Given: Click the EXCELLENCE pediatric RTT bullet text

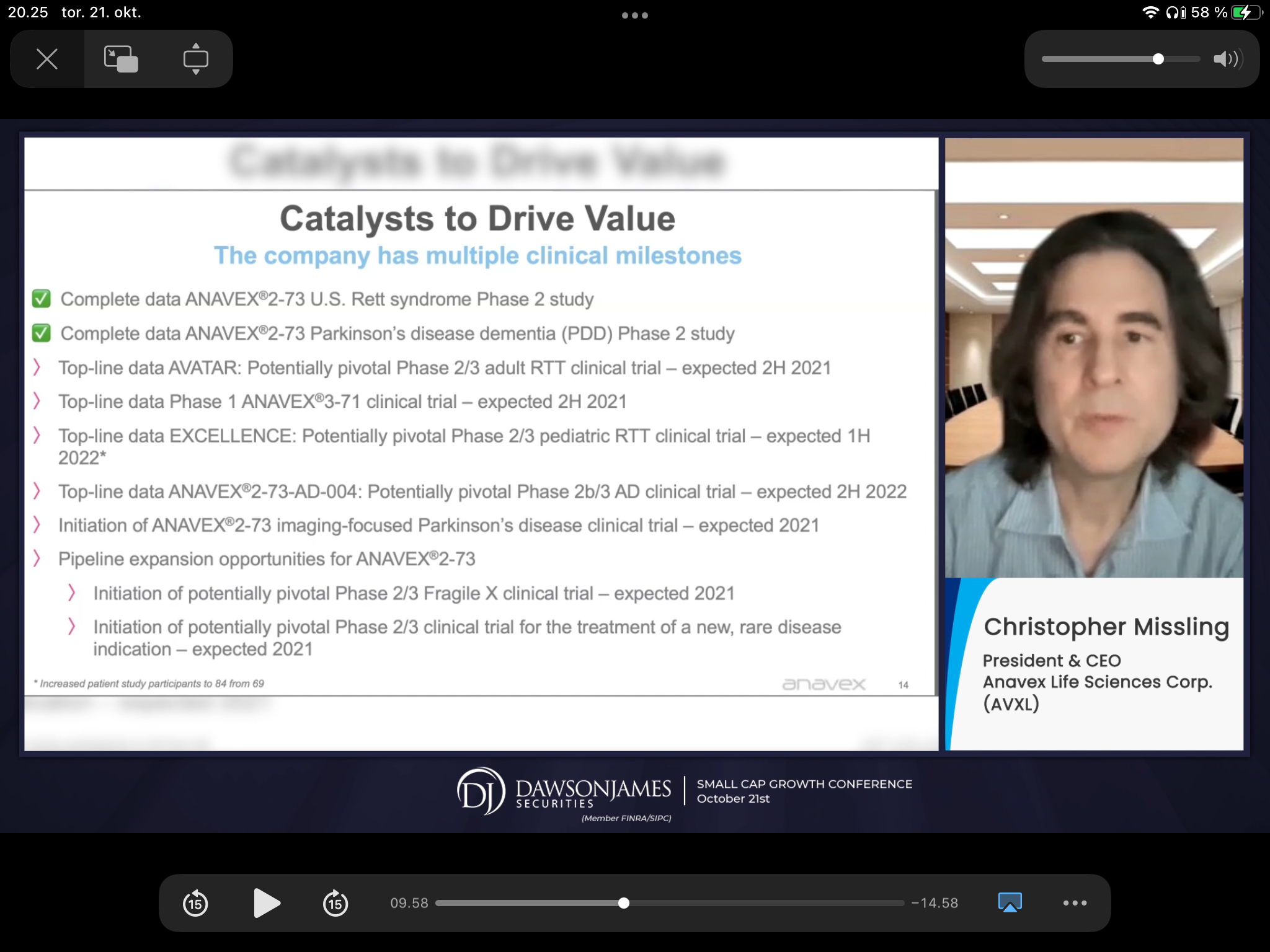Looking at the screenshot, I should click(x=464, y=446).
